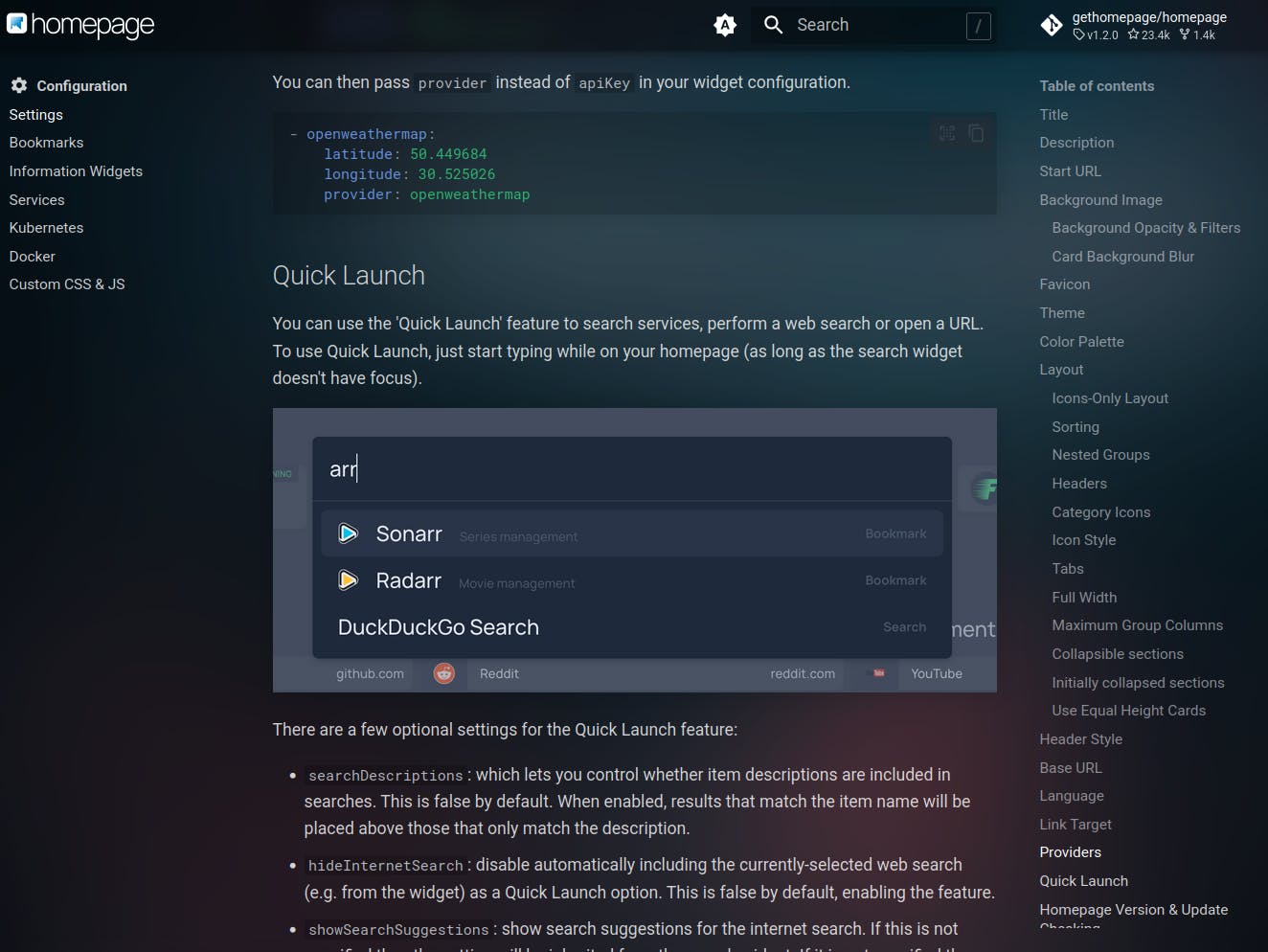
Task: Click the code selection icon beside copy
Action: 947,133
